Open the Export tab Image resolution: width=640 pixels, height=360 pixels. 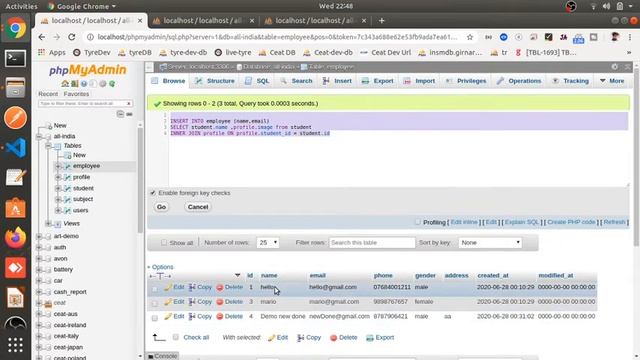[378, 81]
